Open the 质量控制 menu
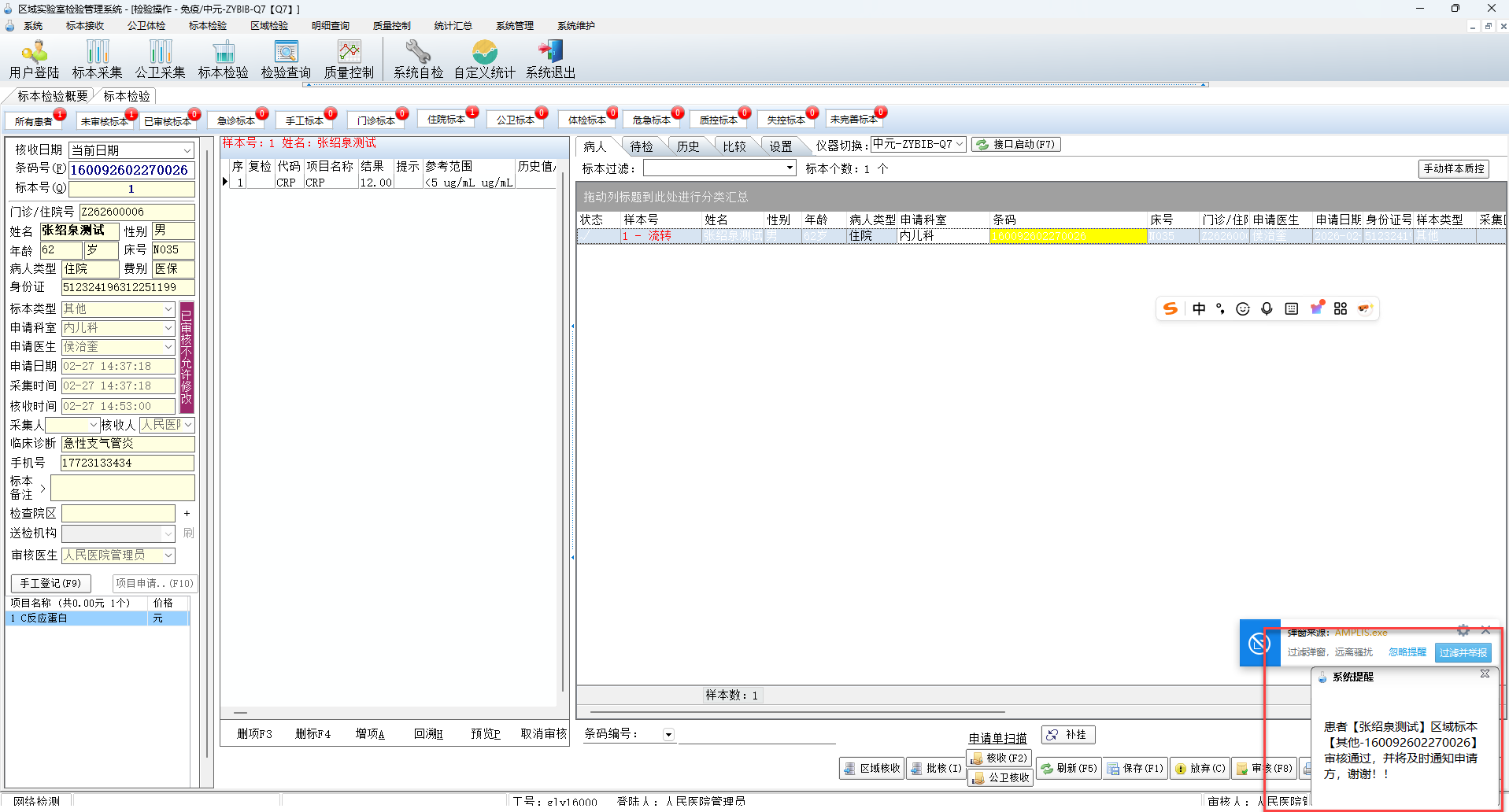Image resolution: width=1509 pixels, height=812 pixels. pos(391,26)
